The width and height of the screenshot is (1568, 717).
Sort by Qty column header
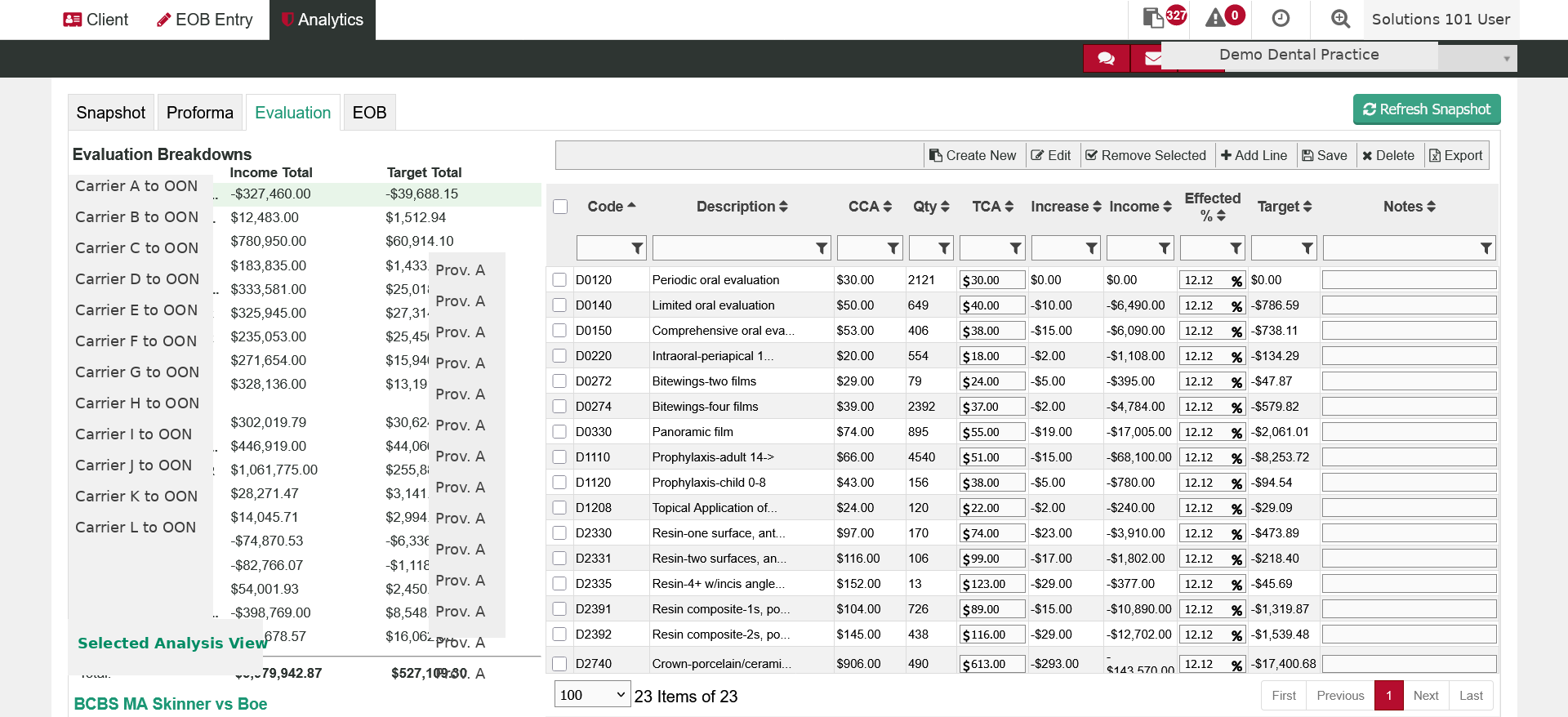[x=931, y=207]
